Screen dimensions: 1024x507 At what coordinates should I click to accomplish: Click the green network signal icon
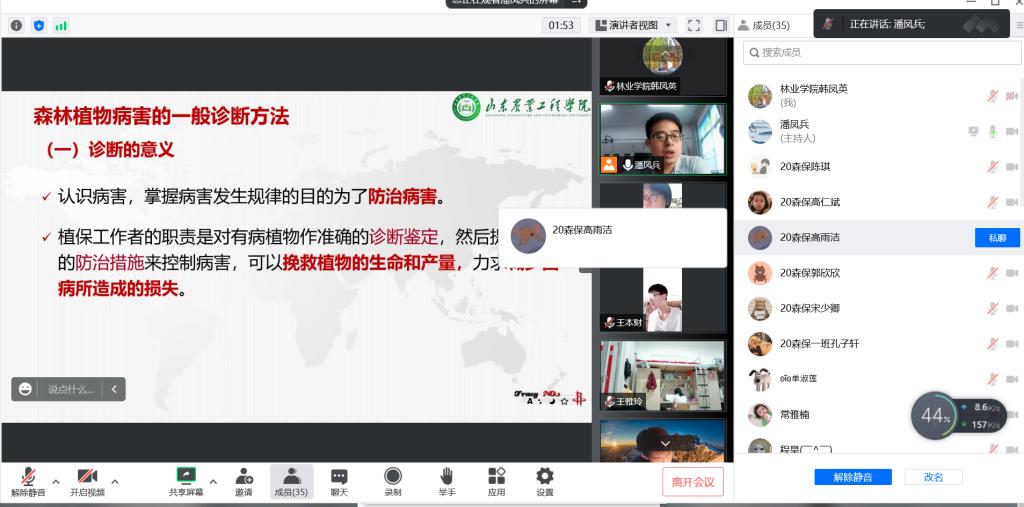(x=61, y=25)
